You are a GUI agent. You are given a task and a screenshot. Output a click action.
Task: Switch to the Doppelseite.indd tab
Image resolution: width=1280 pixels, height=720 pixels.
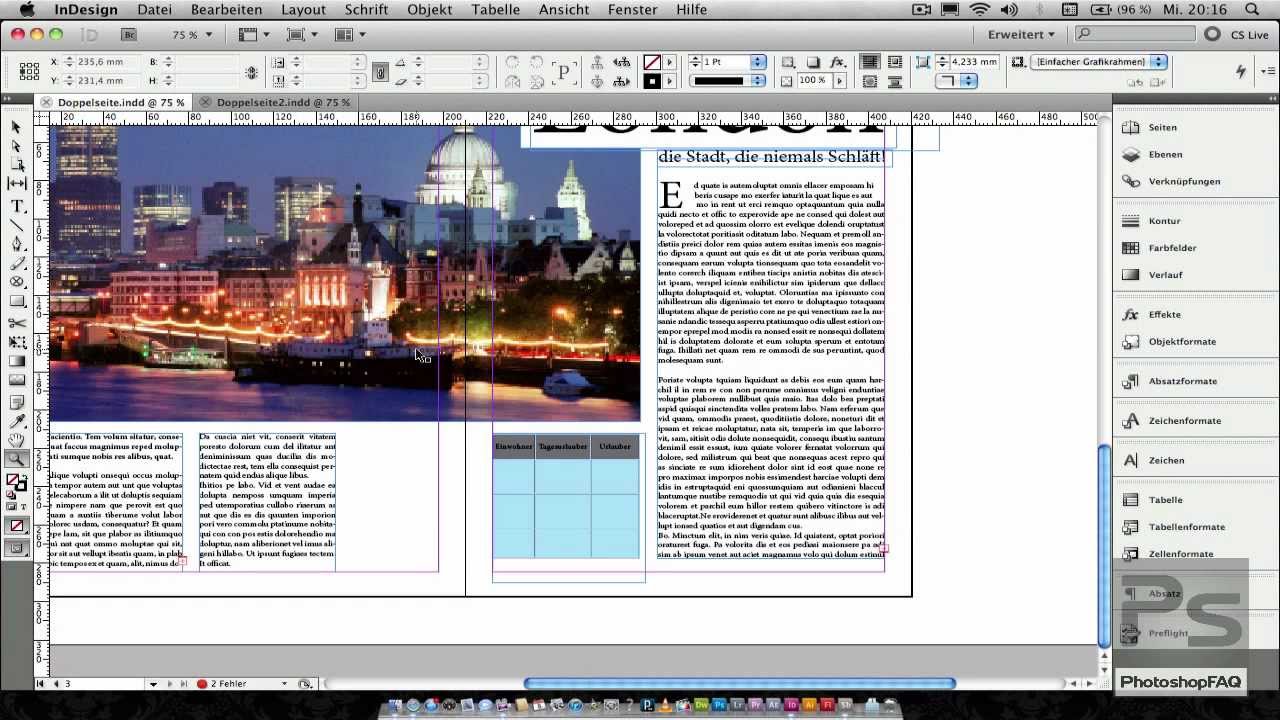point(121,102)
